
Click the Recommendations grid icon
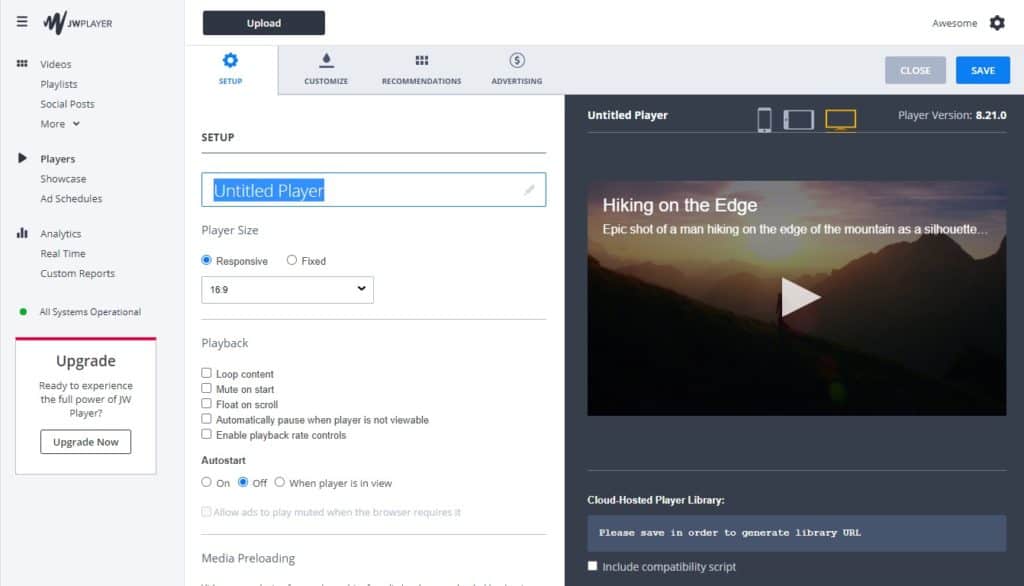point(421,61)
